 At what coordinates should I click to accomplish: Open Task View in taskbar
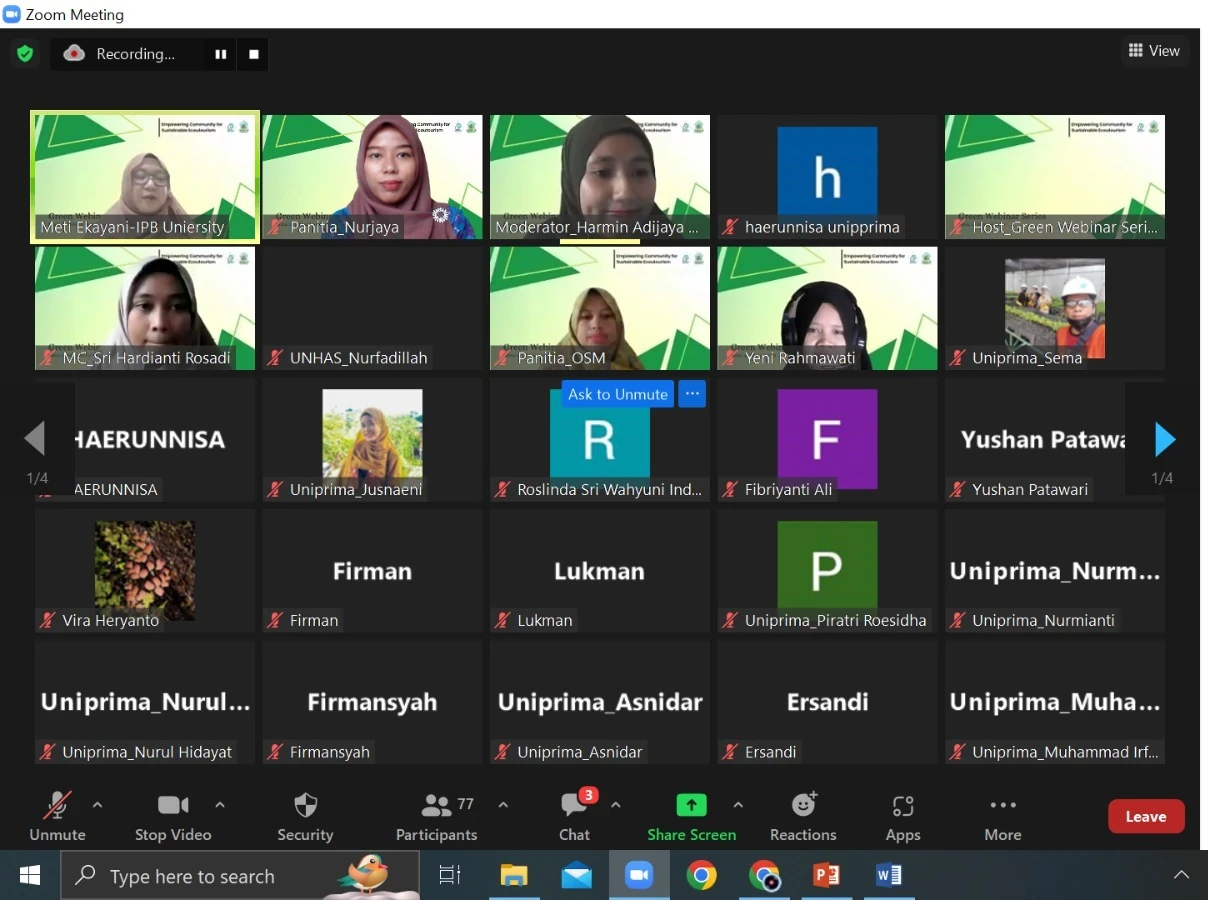450,876
